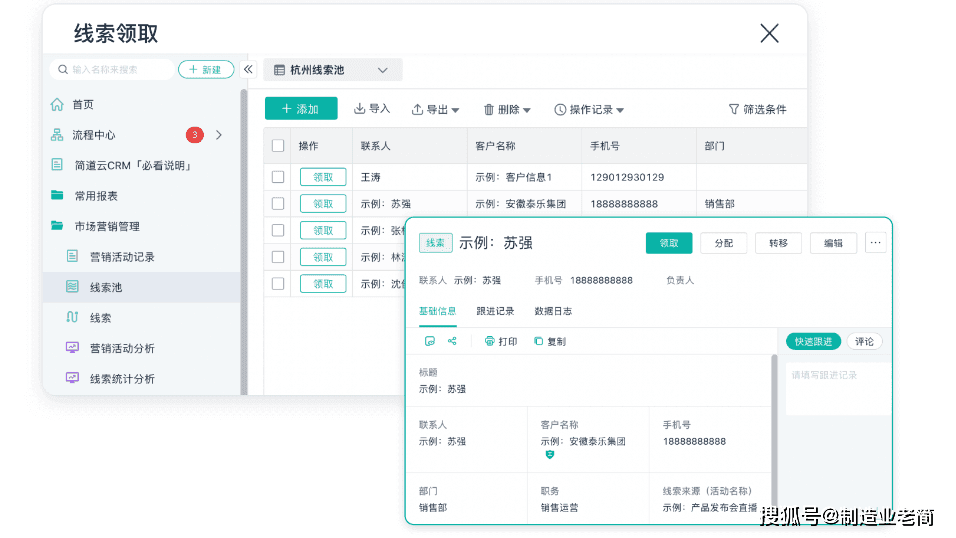Open the 常用报表 folder icon
The width and height of the screenshot is (956, 538).
click(x=57, y=195)
